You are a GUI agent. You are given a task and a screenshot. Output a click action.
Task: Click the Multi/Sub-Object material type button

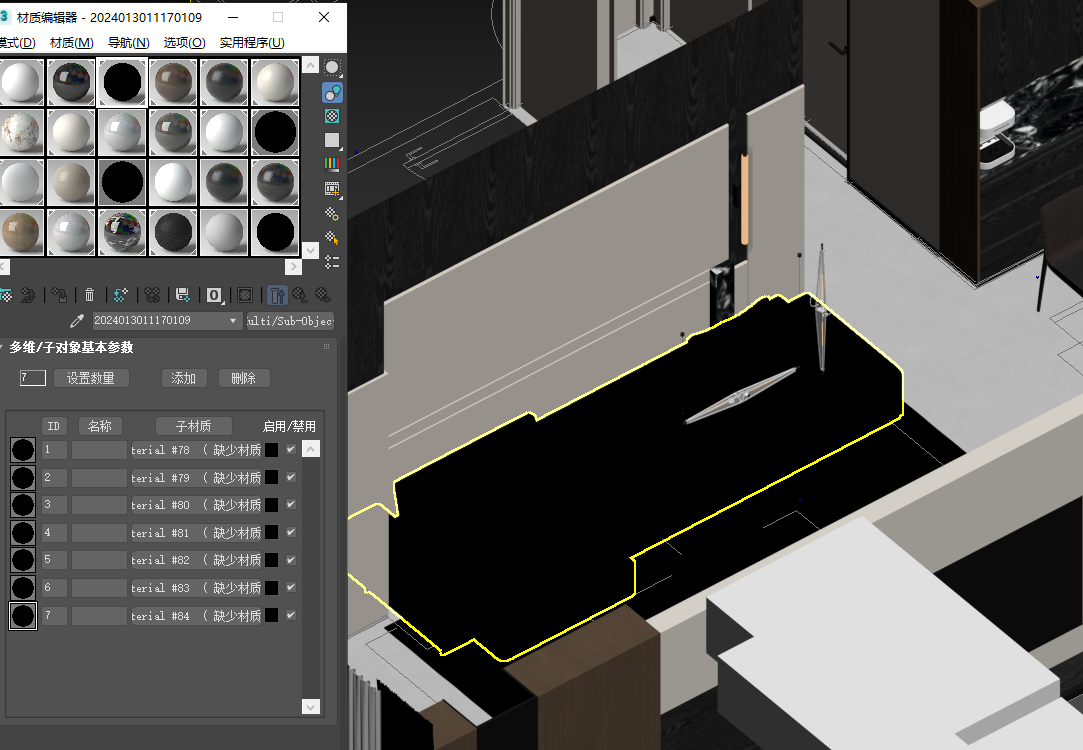291,321
